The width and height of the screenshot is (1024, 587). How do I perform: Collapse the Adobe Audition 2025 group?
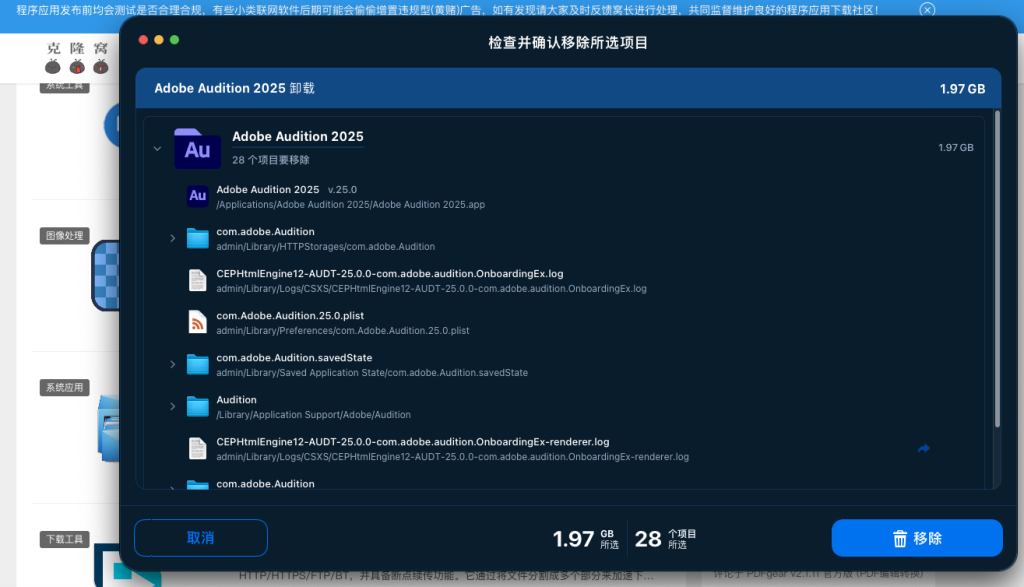click(x=157, y=149)
